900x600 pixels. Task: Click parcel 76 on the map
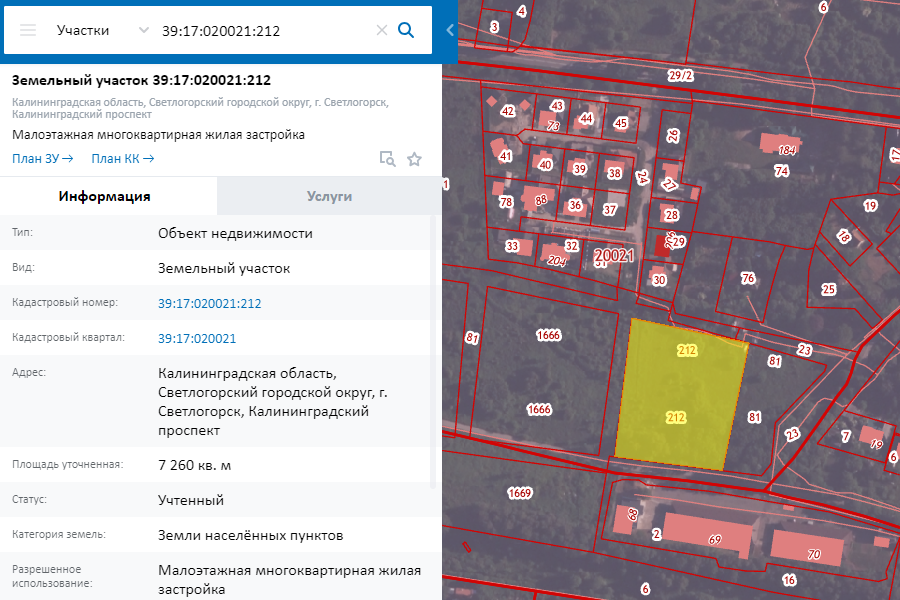point(747,278)
